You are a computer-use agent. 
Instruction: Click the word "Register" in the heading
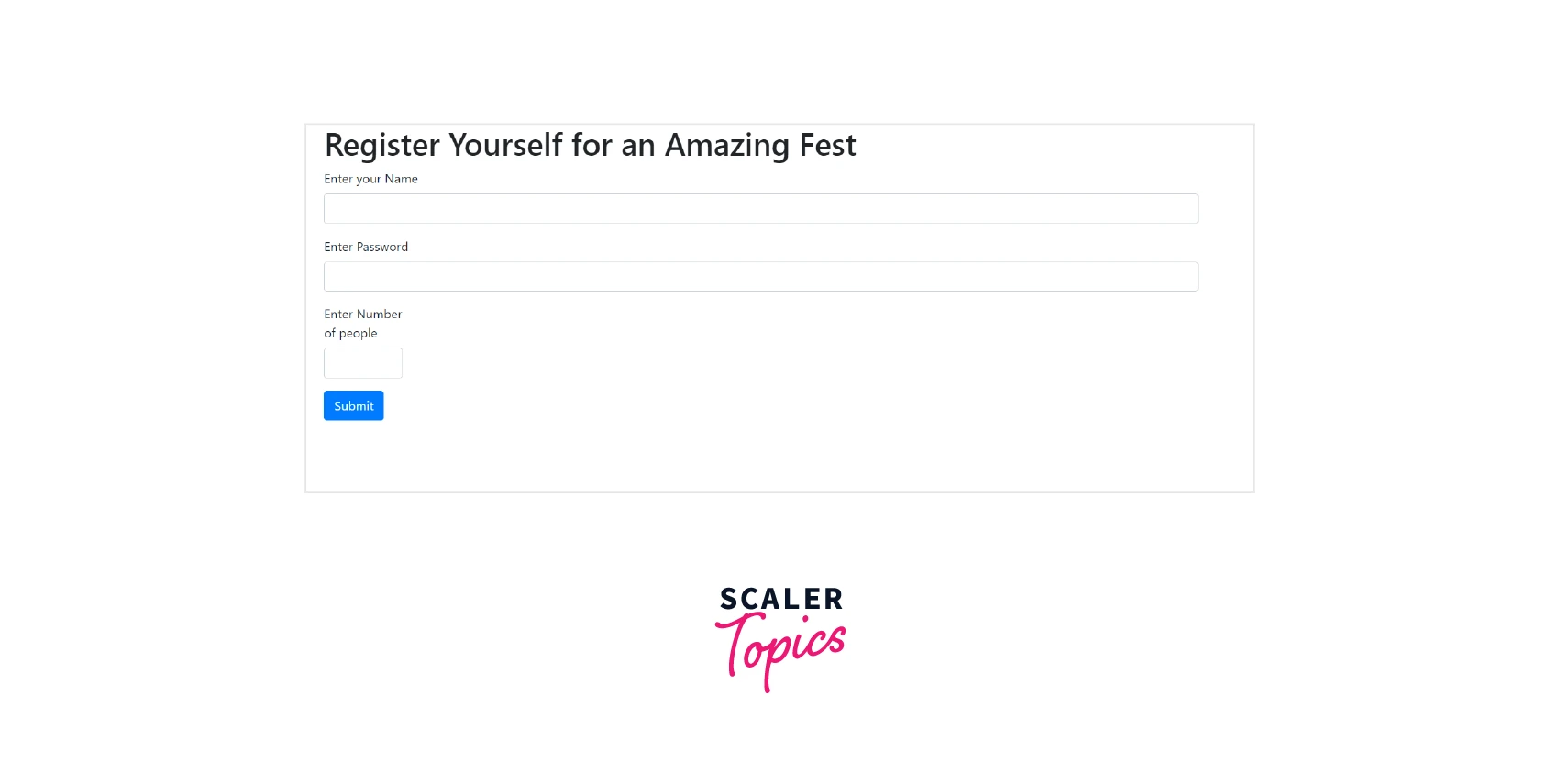(x=382, y=146)
